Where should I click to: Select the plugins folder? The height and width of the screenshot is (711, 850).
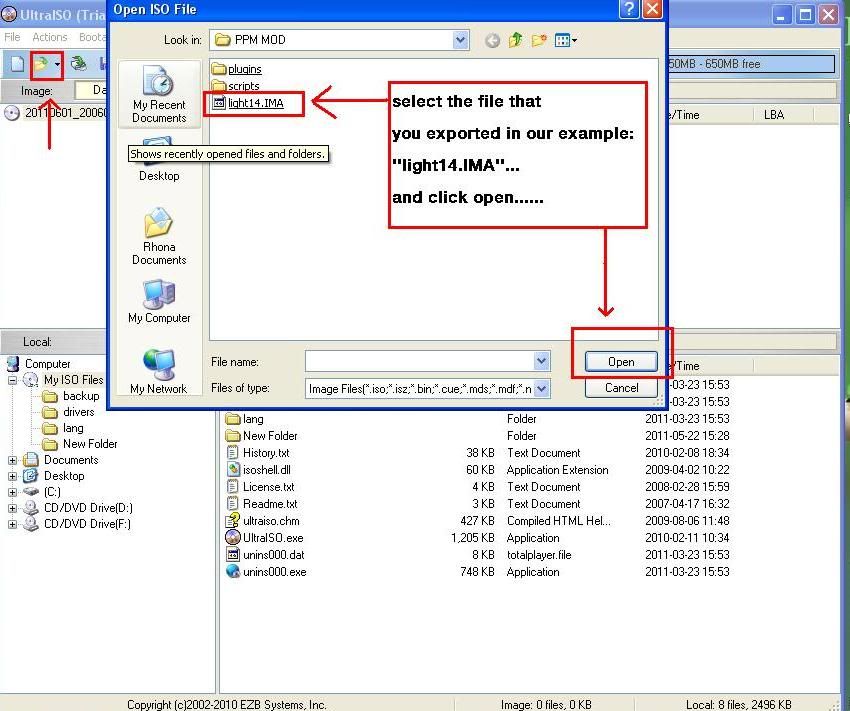237,69
